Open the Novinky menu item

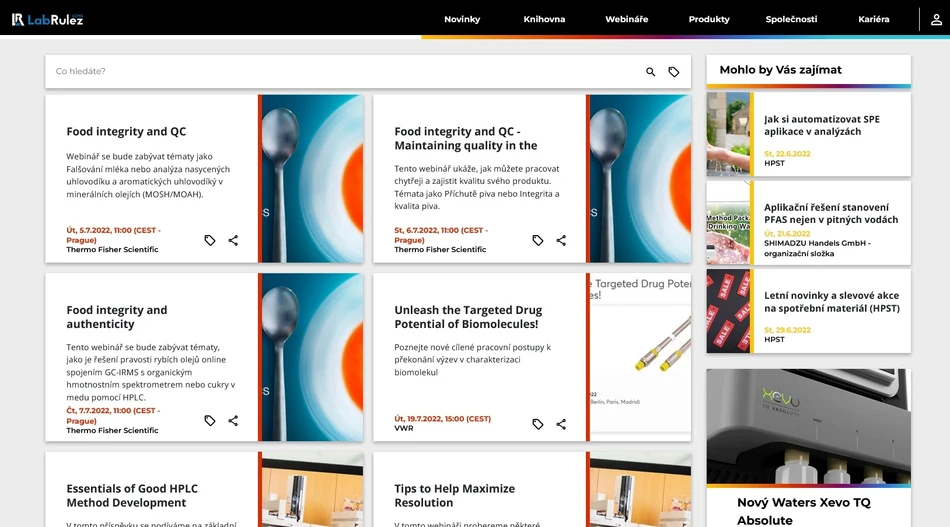pyautogui.click(x=462, y=19)
